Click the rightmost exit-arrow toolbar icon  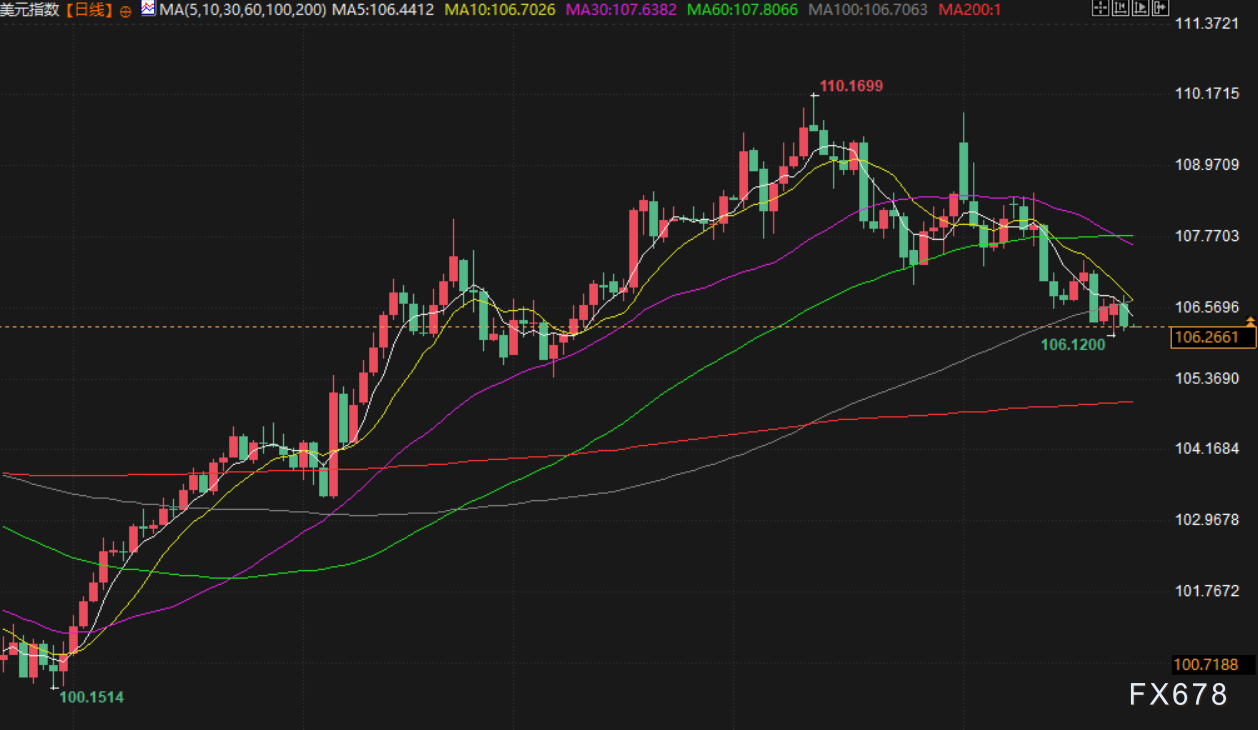[1160, 7]
